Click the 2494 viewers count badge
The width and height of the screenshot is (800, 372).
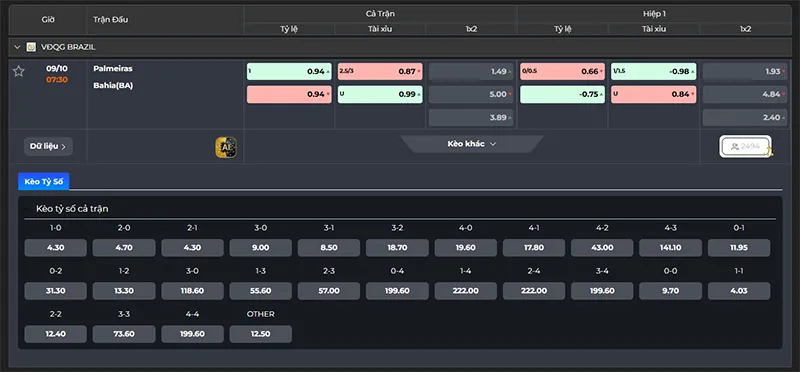coord(745,146)
